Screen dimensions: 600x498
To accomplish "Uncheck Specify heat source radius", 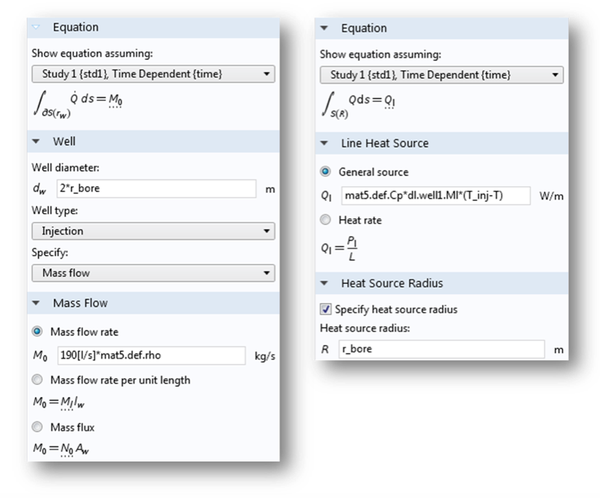I will tap(325, 309).
